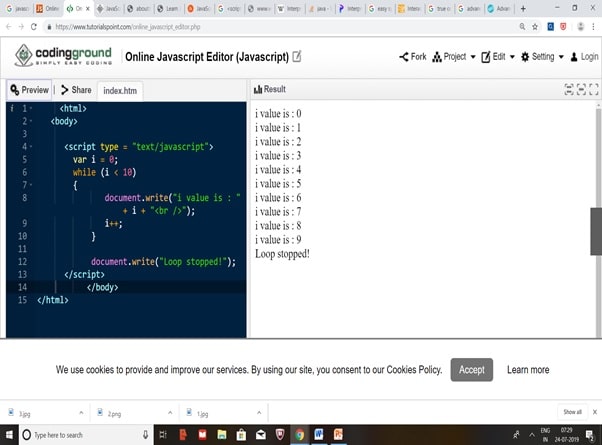
Task: Click the shrink result panel icon
Action: pyautogui.click(x=569, y=89)
